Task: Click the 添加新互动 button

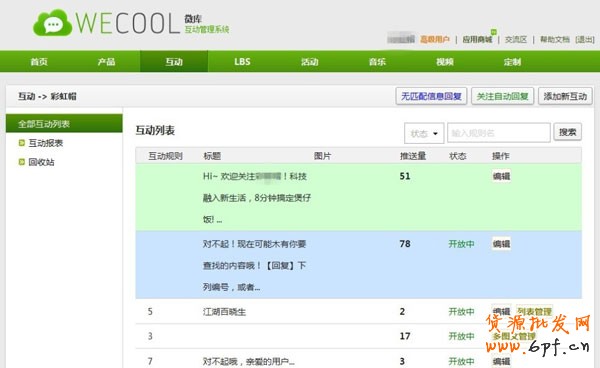Action: tap(565, 96)
